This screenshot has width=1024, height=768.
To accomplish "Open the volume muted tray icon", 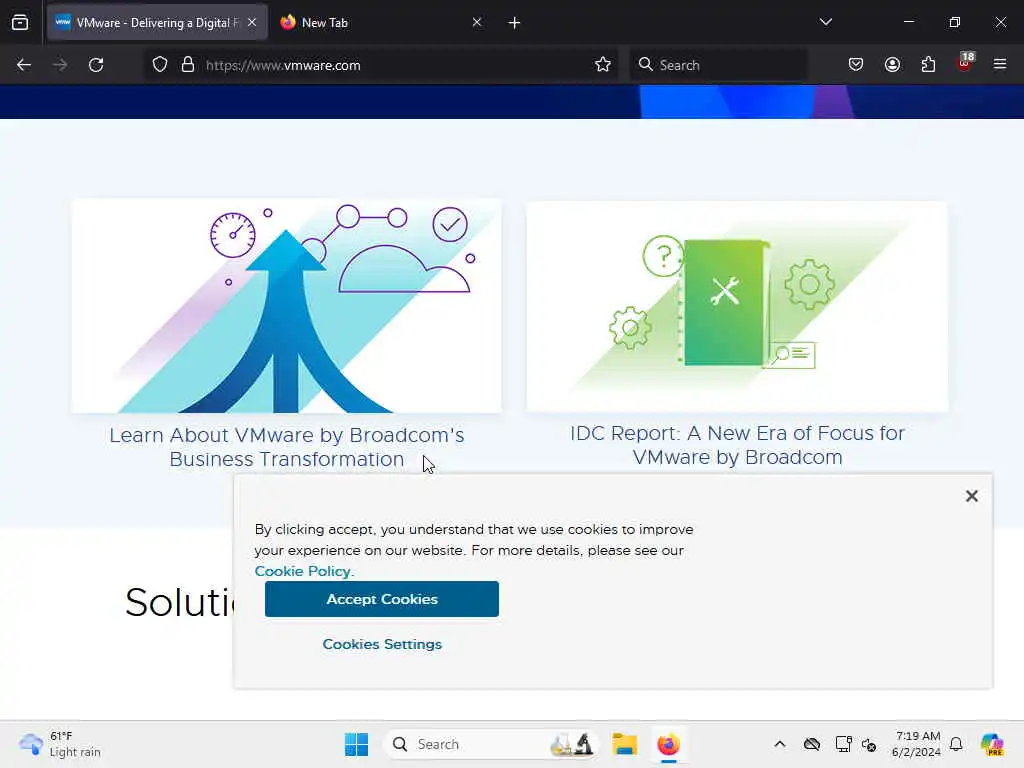I will tap(869, 744).
